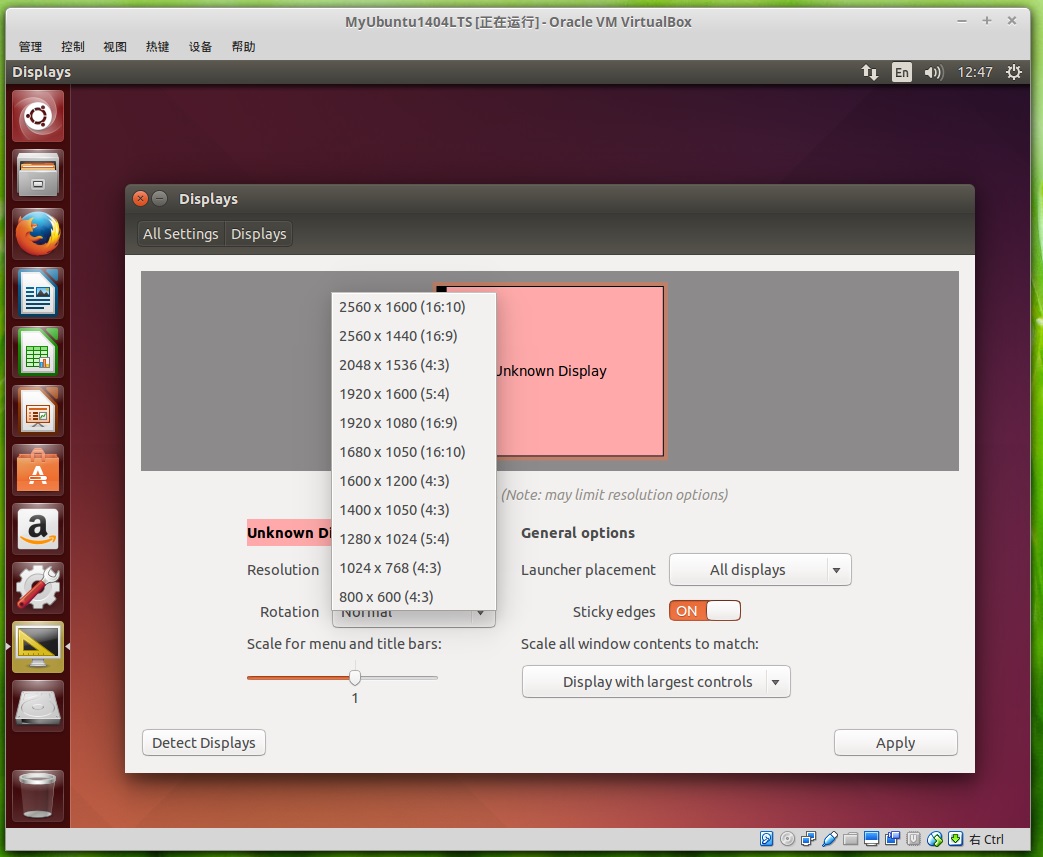Choose 1024 x 768 (4:3) resolution
Image resolution: width=1043 pixels, height=857 pixels.
click(390, 568)
